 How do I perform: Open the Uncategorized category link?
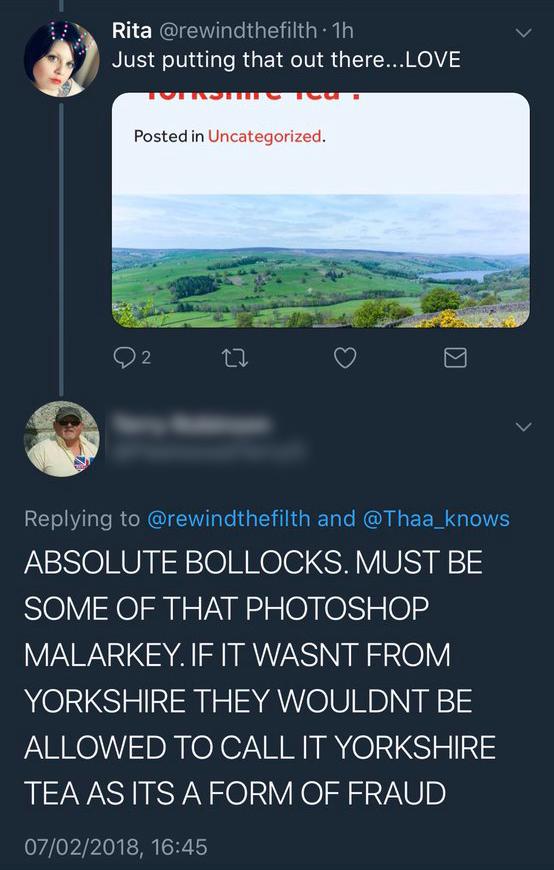tap(265, 136)
